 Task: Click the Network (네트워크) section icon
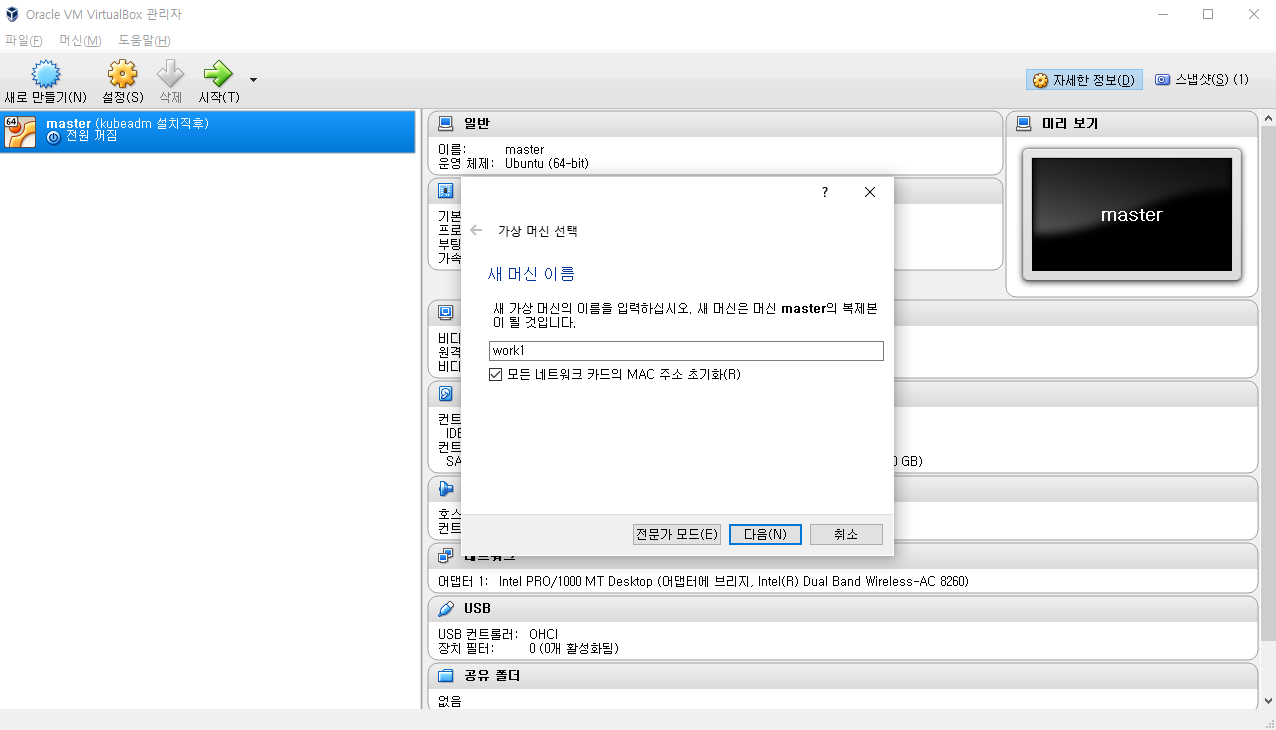[x=446, y=556]
